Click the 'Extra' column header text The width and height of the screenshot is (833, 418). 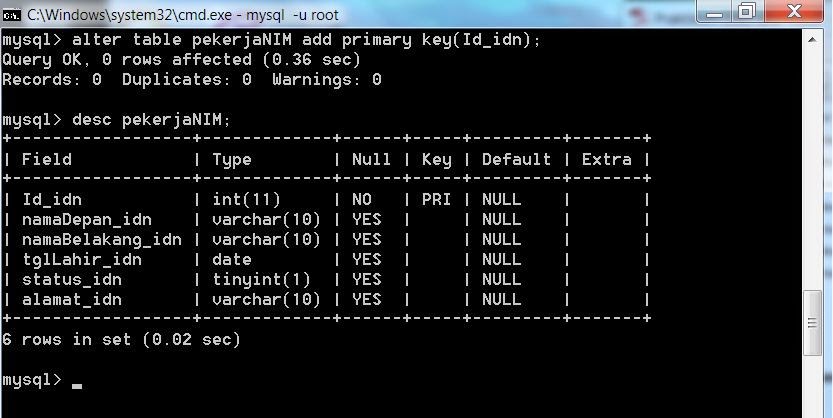(x=606, y=159)
